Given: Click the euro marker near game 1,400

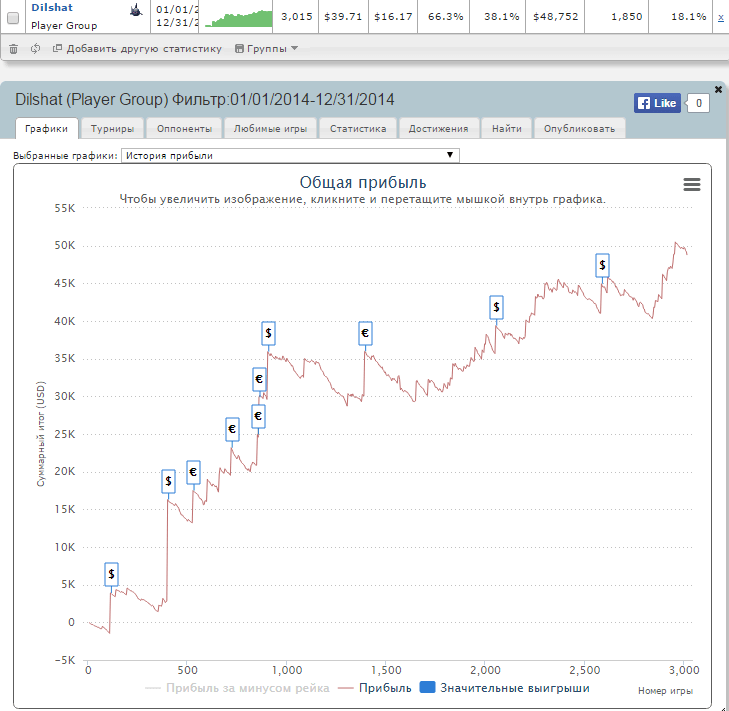Looking at the screenshot, I should pyautogui.click(x=365, y=334).
